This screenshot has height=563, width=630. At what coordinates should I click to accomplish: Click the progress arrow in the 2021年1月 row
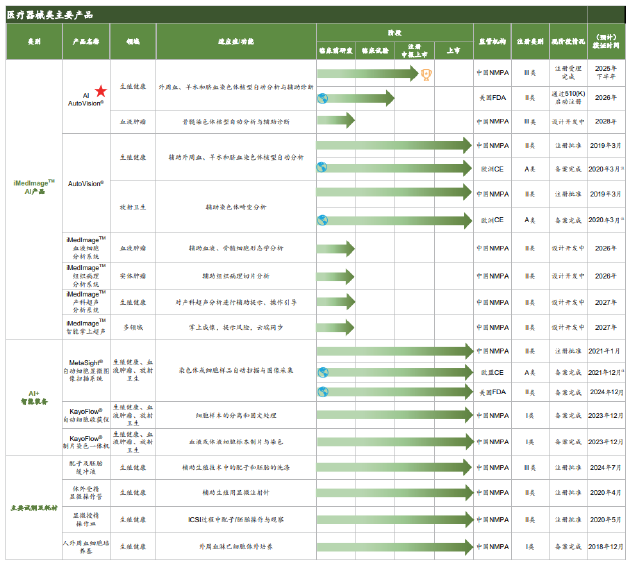395,351
